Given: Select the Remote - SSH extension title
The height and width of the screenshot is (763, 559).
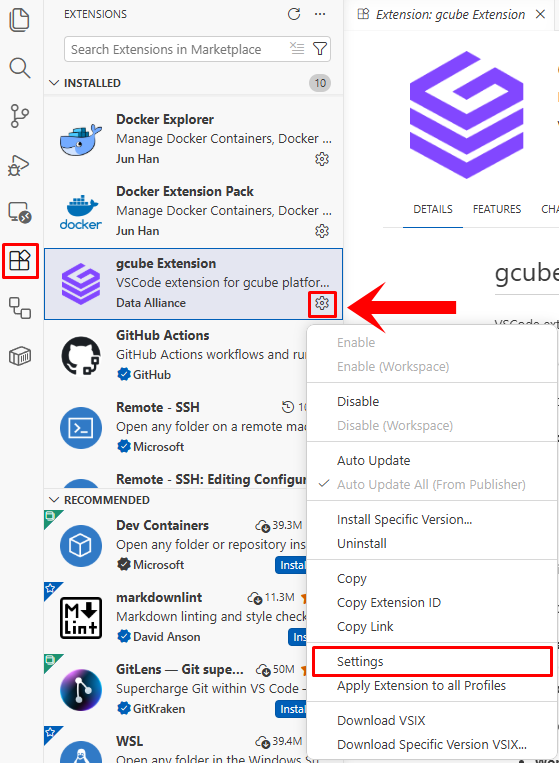Looking at the screenshot, I should point(158,407).
